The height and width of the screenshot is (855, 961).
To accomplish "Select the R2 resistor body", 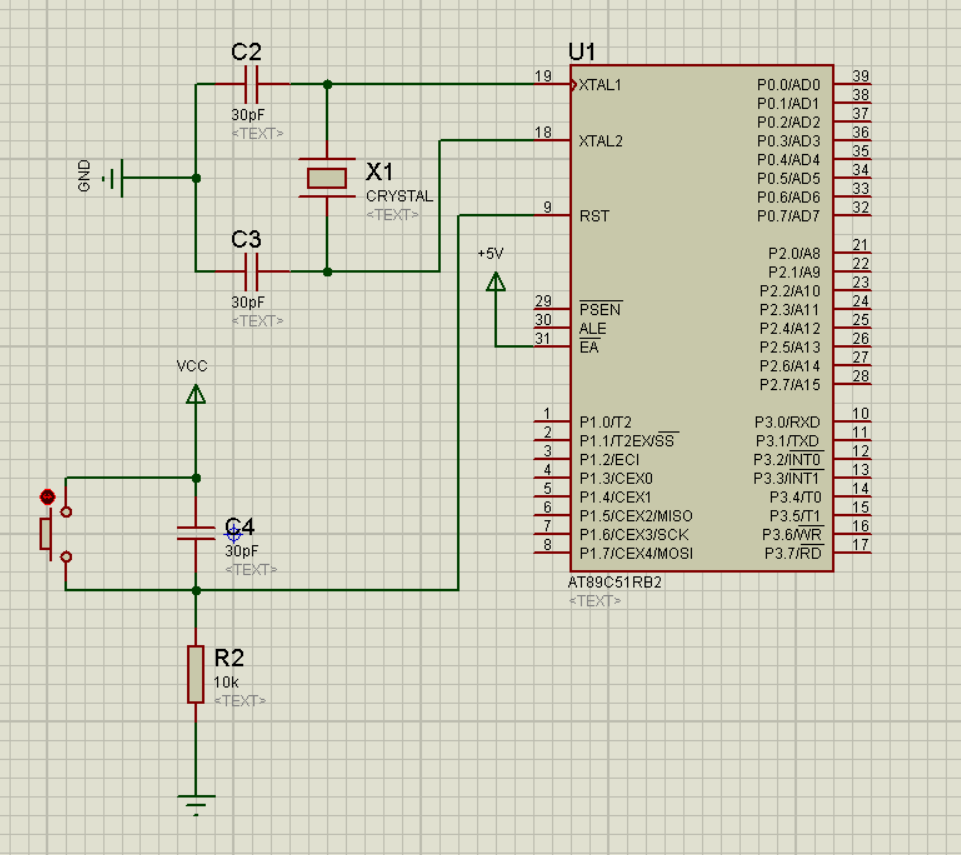I will tap(196, 674).
